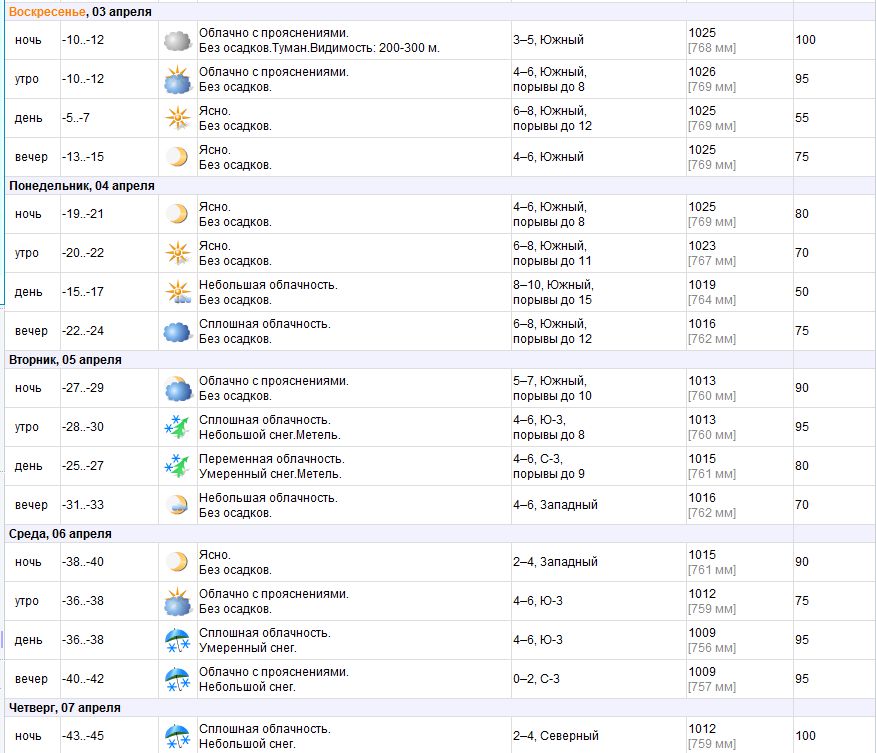Select the Четверг, 07 апреля header
This screenshot has height=753, width=876.
pos(65,708)
